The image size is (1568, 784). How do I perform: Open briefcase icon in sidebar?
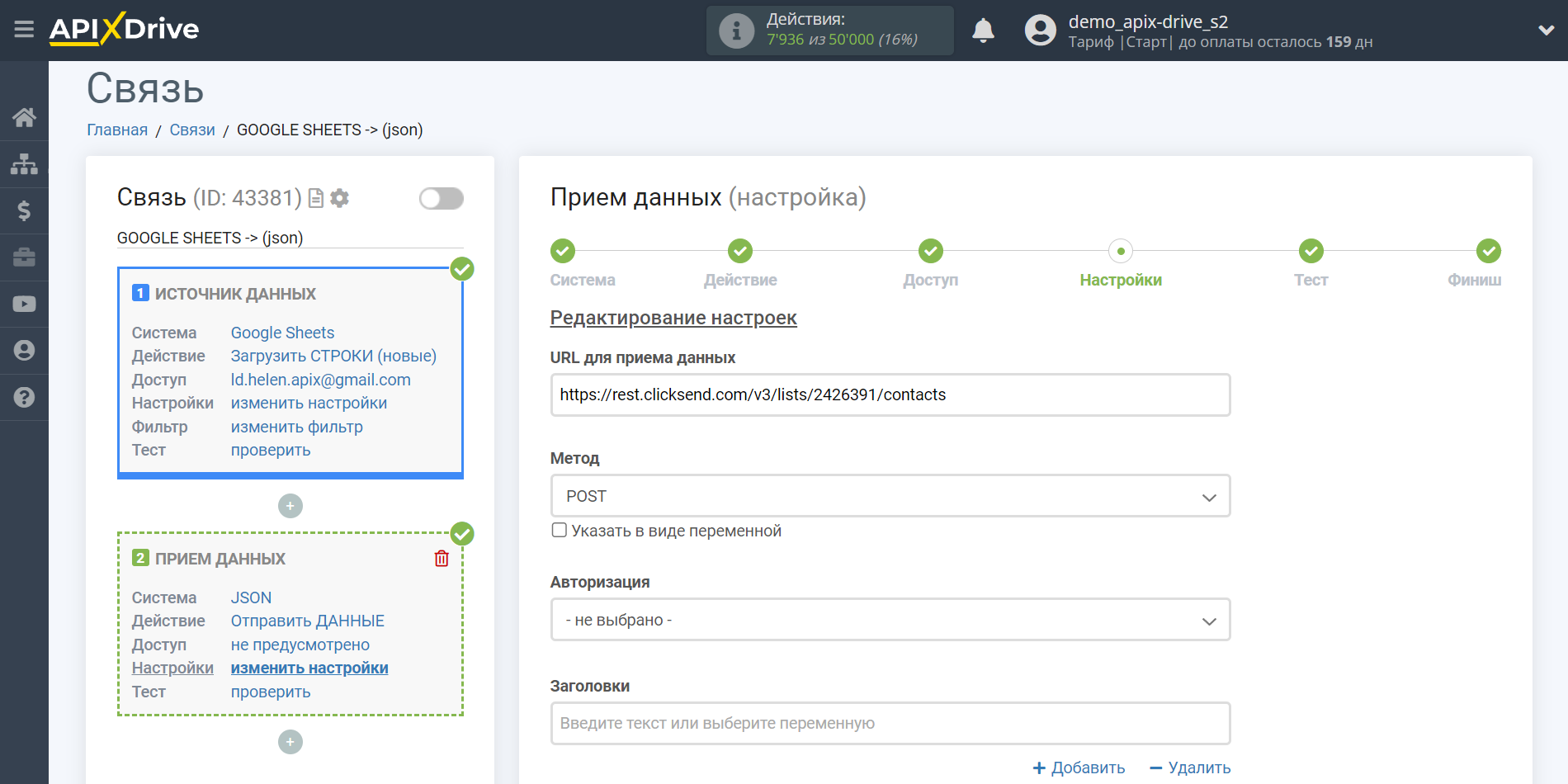click(x=24, y=257)
